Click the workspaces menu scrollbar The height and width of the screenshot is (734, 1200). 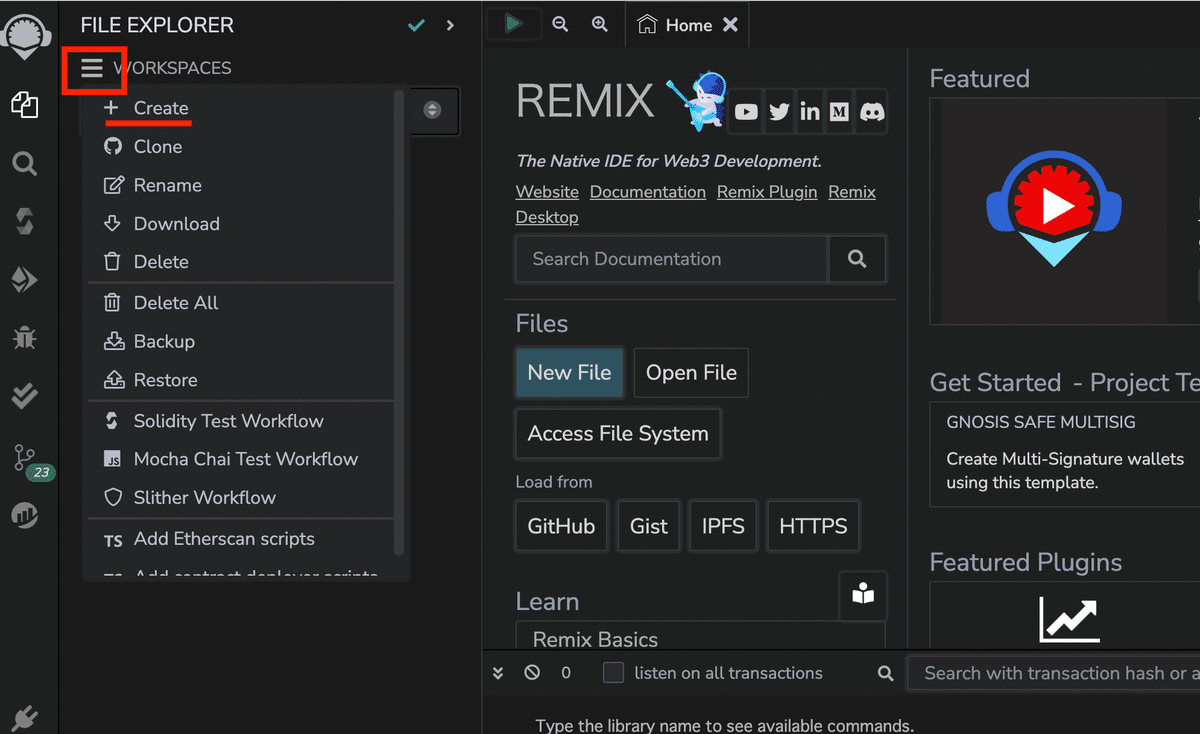(x=399, y=322)
